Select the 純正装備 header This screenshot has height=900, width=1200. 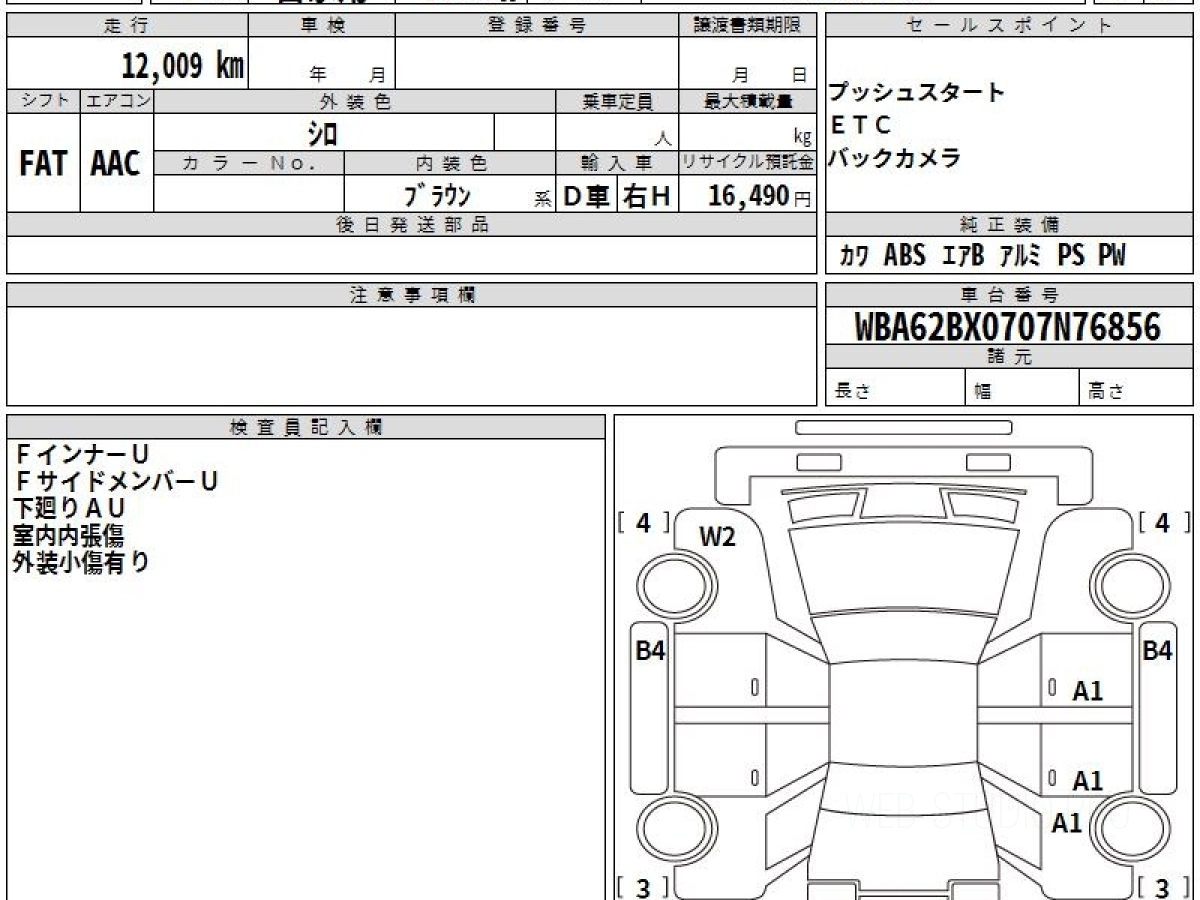1010,225
